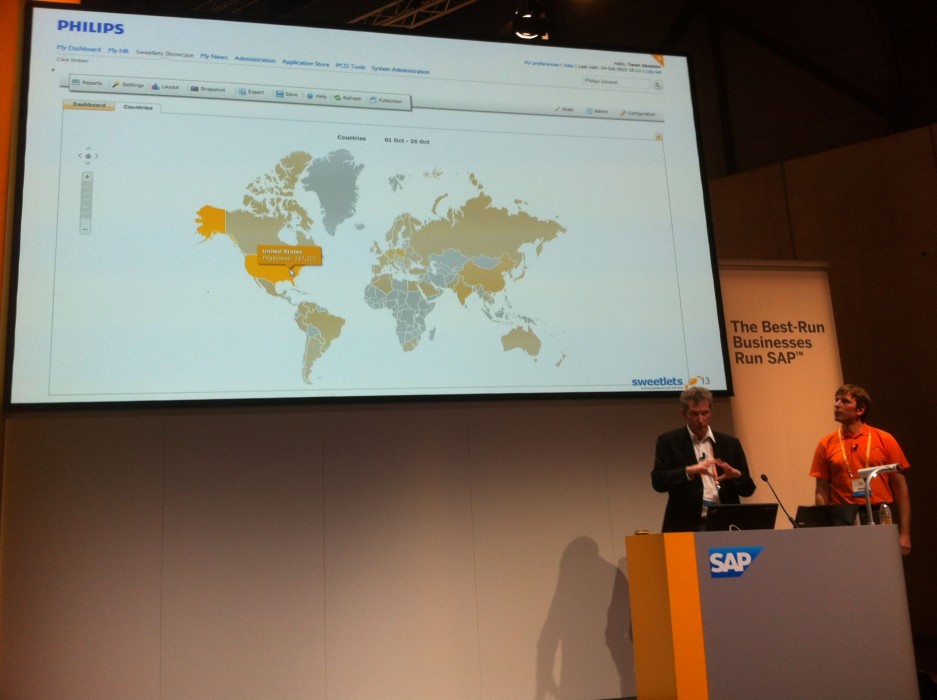Open the Administration menu
This screenshot has height=700, width=937.
coord(255,59)
